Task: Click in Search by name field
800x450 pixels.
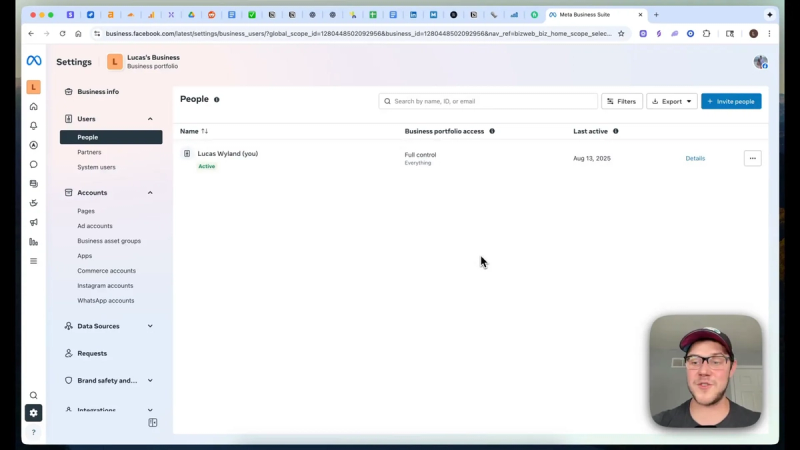Action: tap(488, 102)
